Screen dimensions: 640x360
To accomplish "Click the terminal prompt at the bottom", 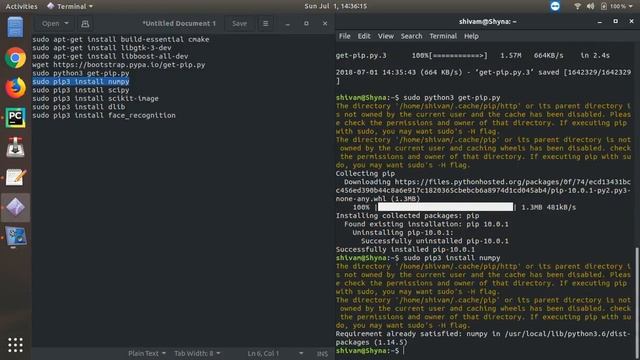I will point(367,351).
